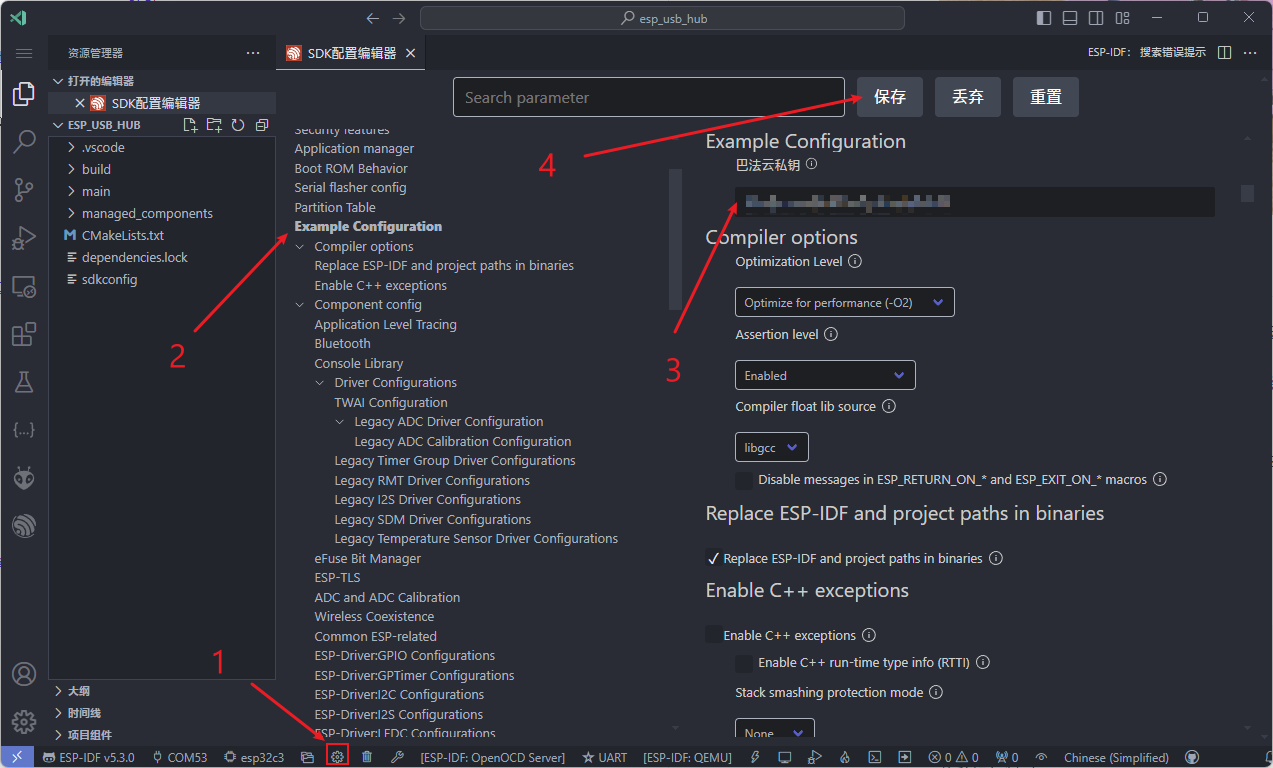Collapse all folders in explorer
This screenshot has width=1273, height=768.
pos(262,125)
